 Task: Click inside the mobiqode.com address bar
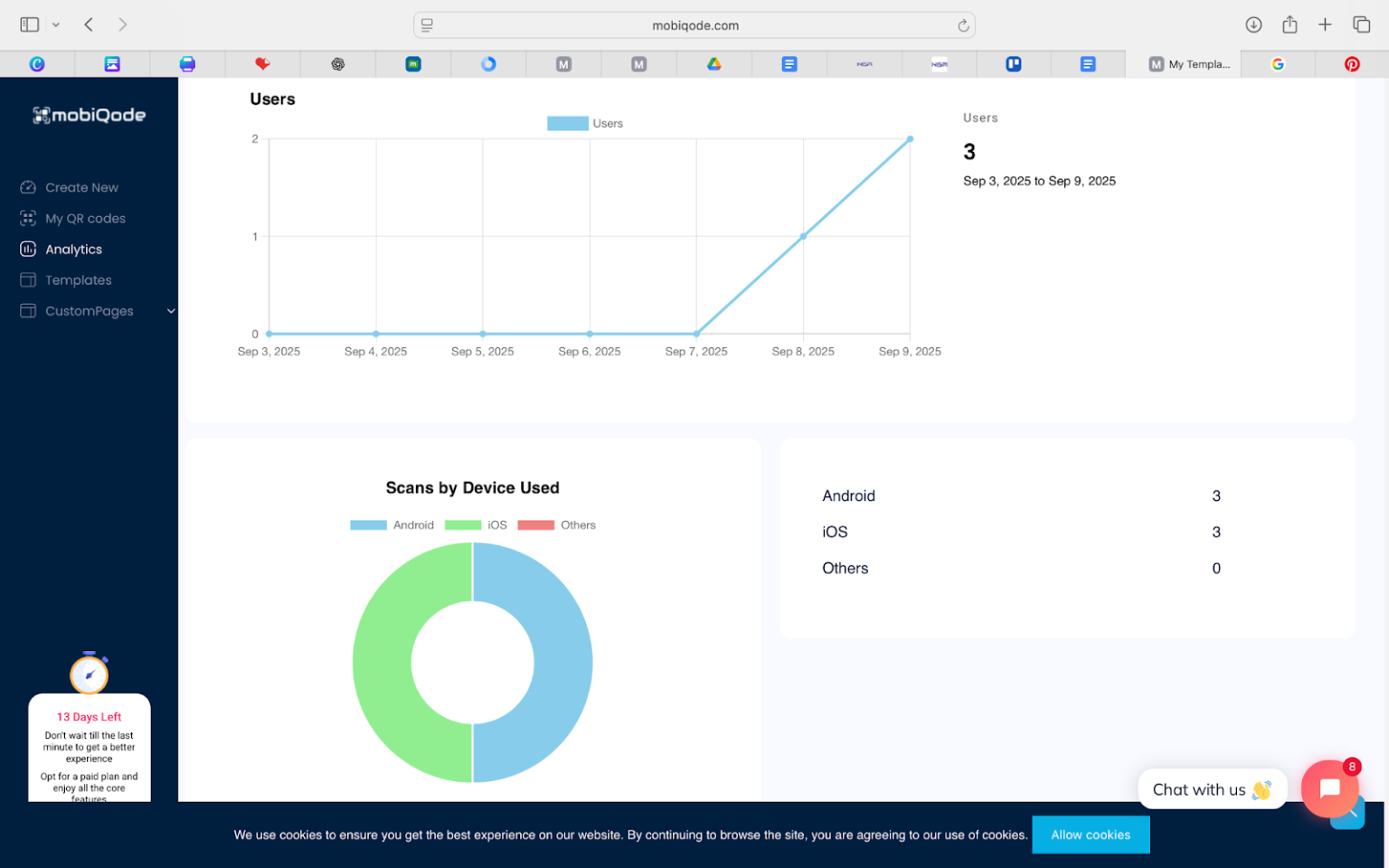pos(695,25)
